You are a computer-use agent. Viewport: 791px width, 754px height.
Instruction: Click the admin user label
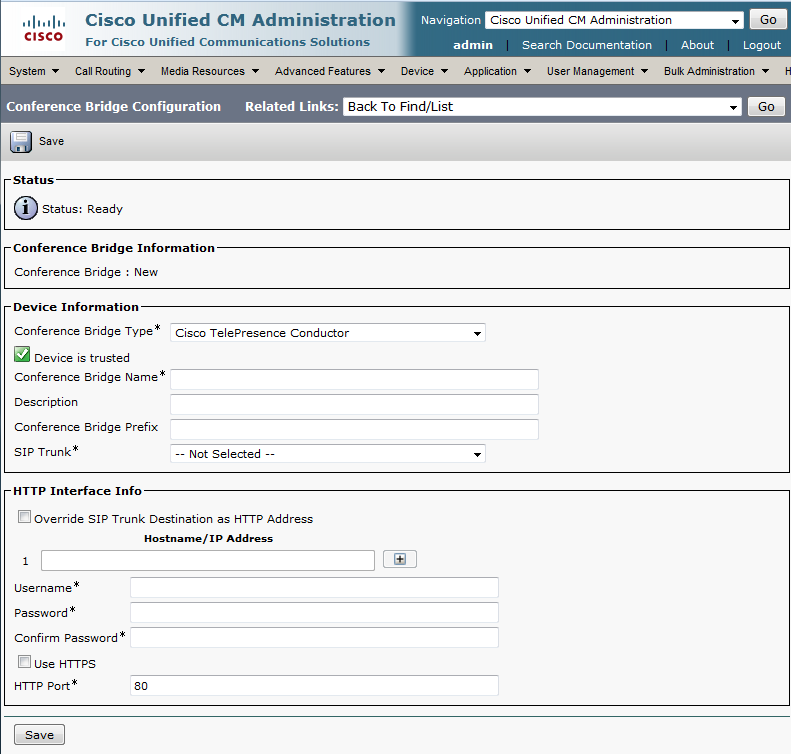(473, 45)
